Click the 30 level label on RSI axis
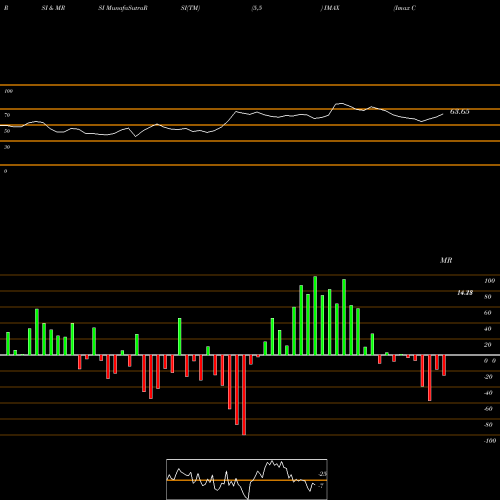This screenshot has height=500, width=500. 7,147
